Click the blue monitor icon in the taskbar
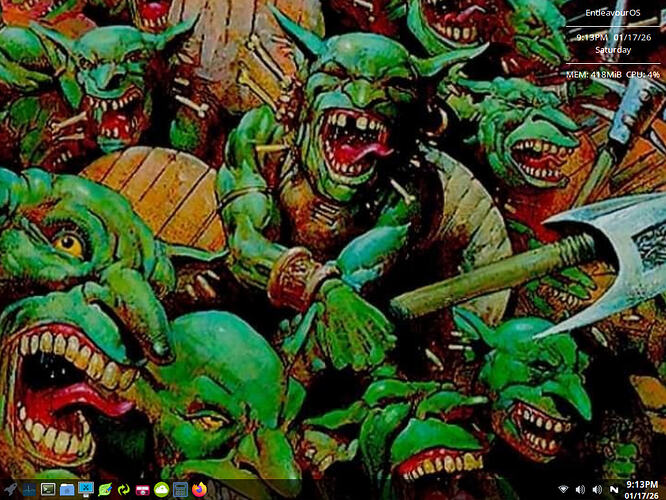666x500 pixels. tap(85, 489)
